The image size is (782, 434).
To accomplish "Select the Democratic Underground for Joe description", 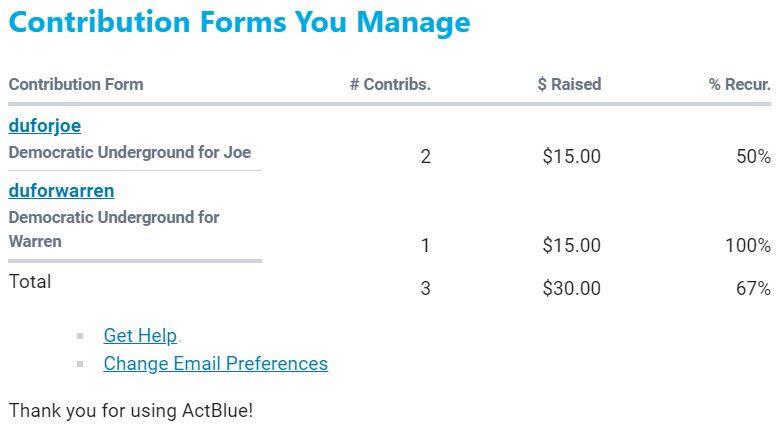I will click(x=130, y=153).
